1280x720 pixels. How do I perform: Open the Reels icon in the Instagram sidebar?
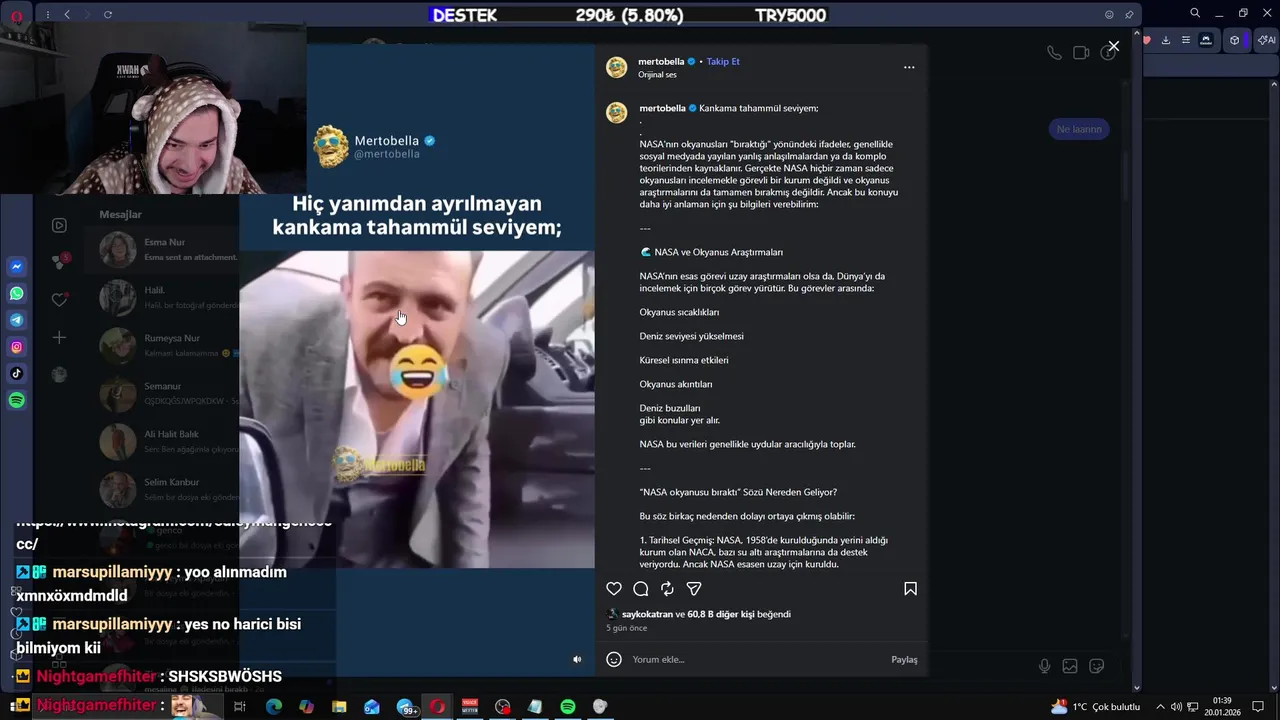point(59,226)
